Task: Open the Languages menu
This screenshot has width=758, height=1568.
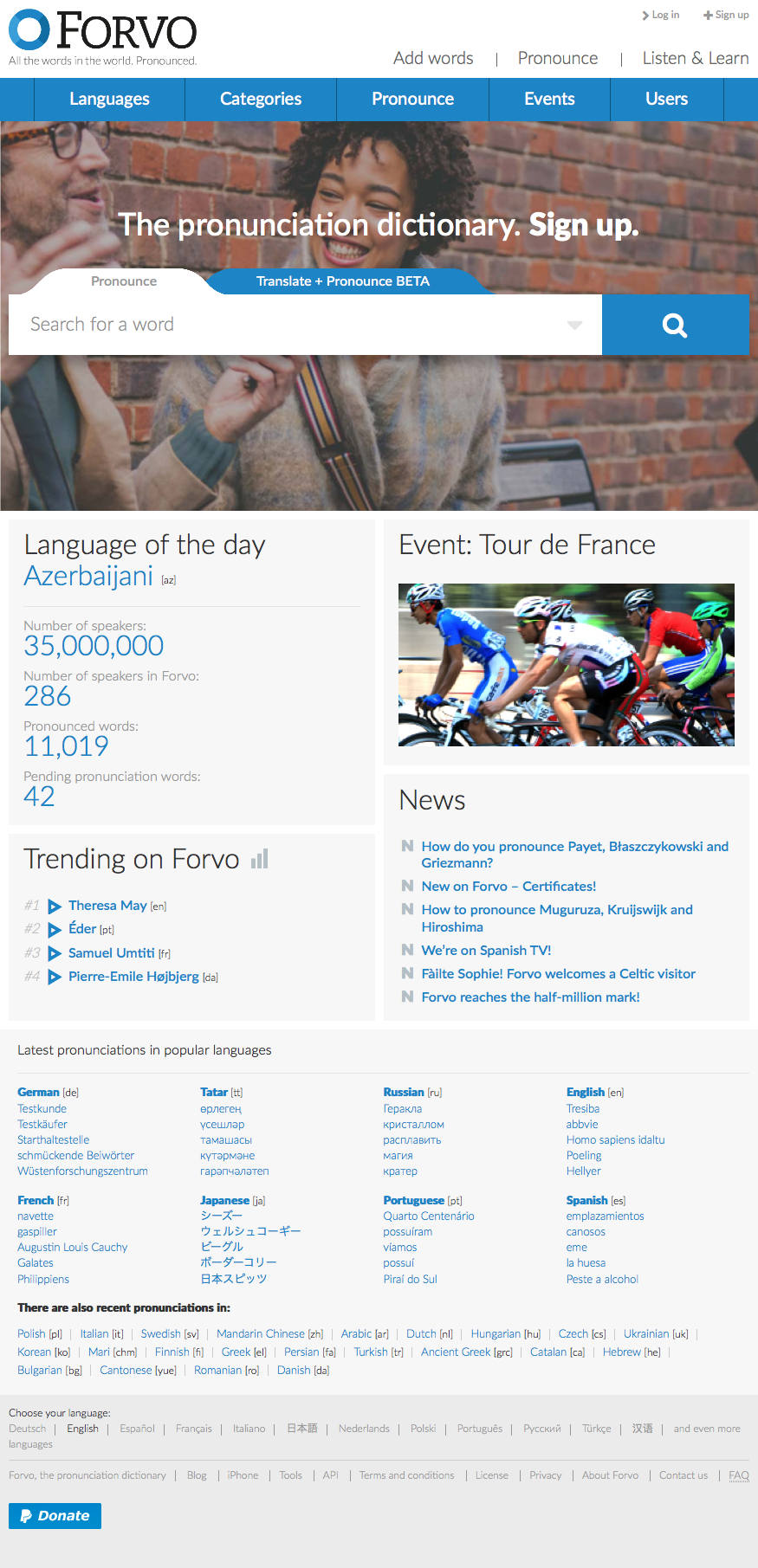Action: coord(109,100)
